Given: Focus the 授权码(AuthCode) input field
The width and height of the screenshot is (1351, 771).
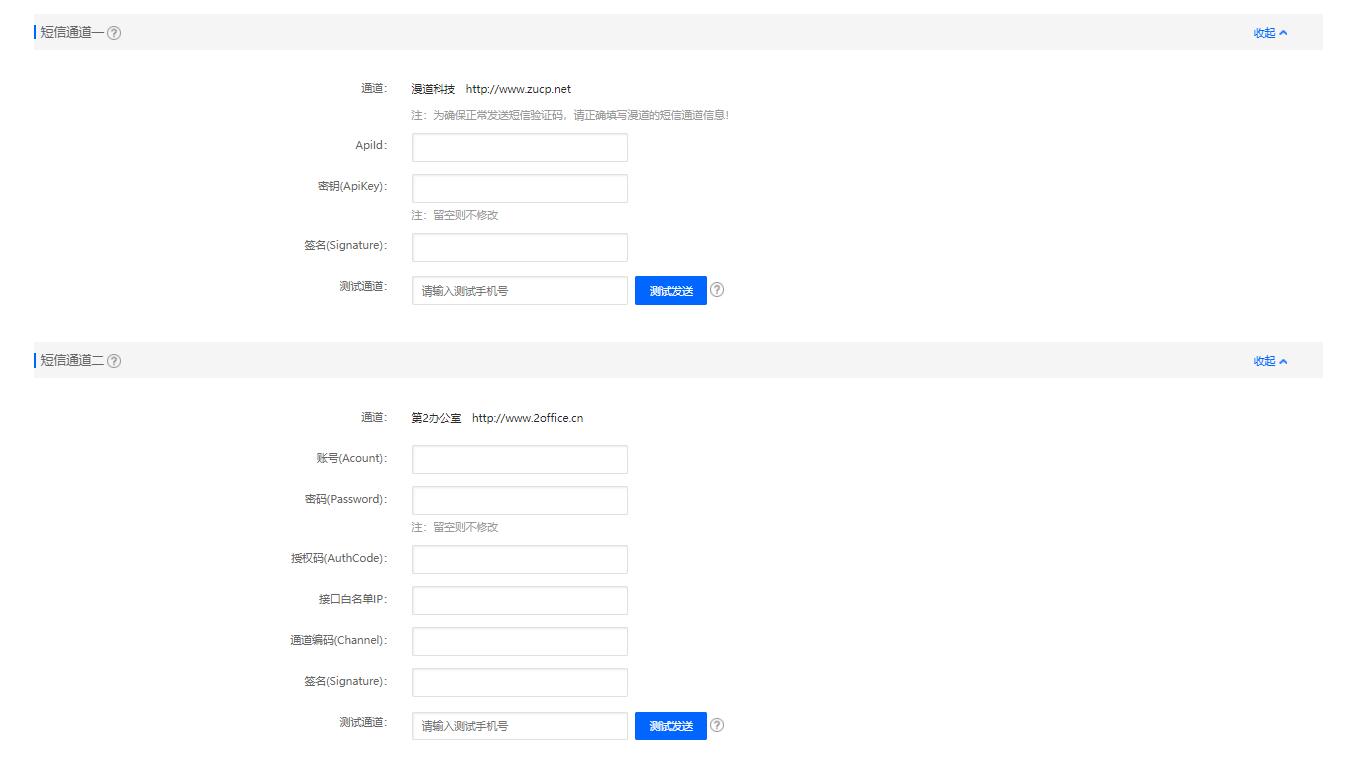Looking at the screenshot, I should (520, 559).
